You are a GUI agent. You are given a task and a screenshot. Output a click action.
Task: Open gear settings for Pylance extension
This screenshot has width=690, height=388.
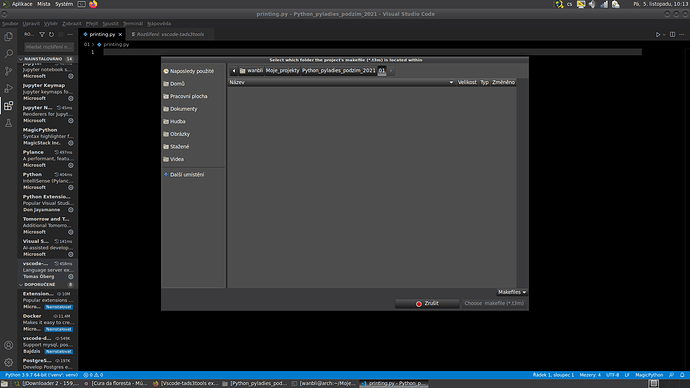70,165
